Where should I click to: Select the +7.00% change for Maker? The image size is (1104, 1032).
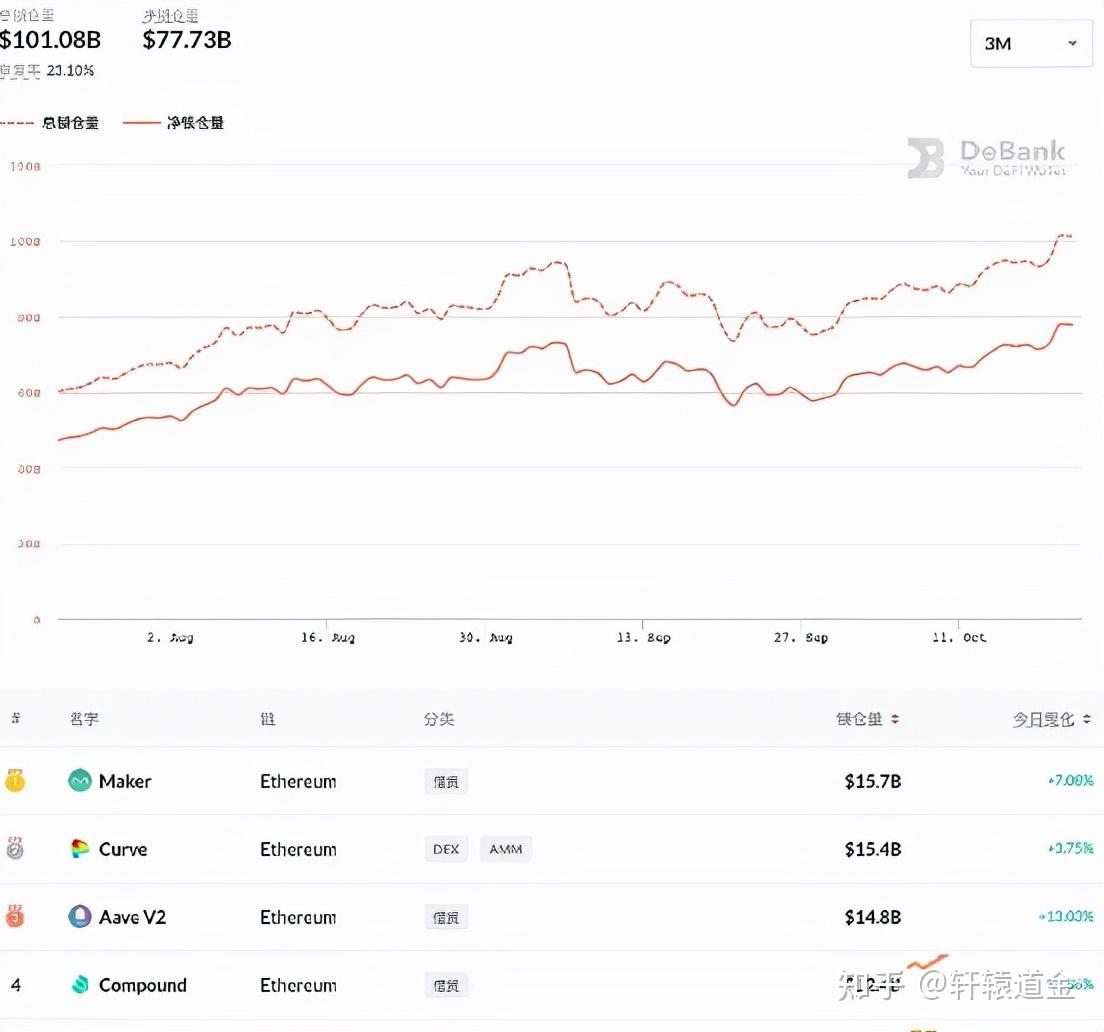pyautogui.click(x=1070, y=780)
